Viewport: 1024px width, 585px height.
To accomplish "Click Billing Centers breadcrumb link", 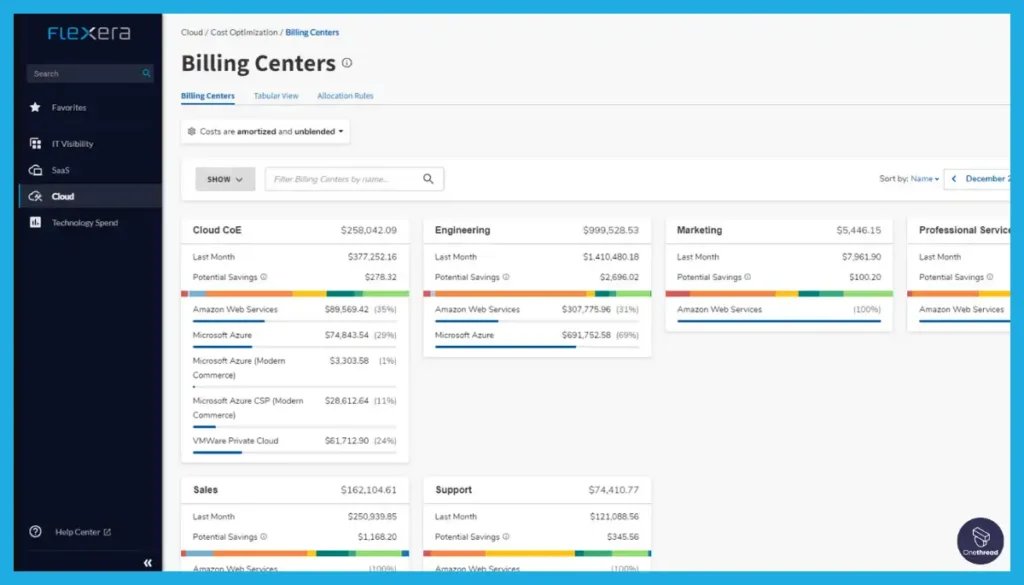I will pos(312,32).
